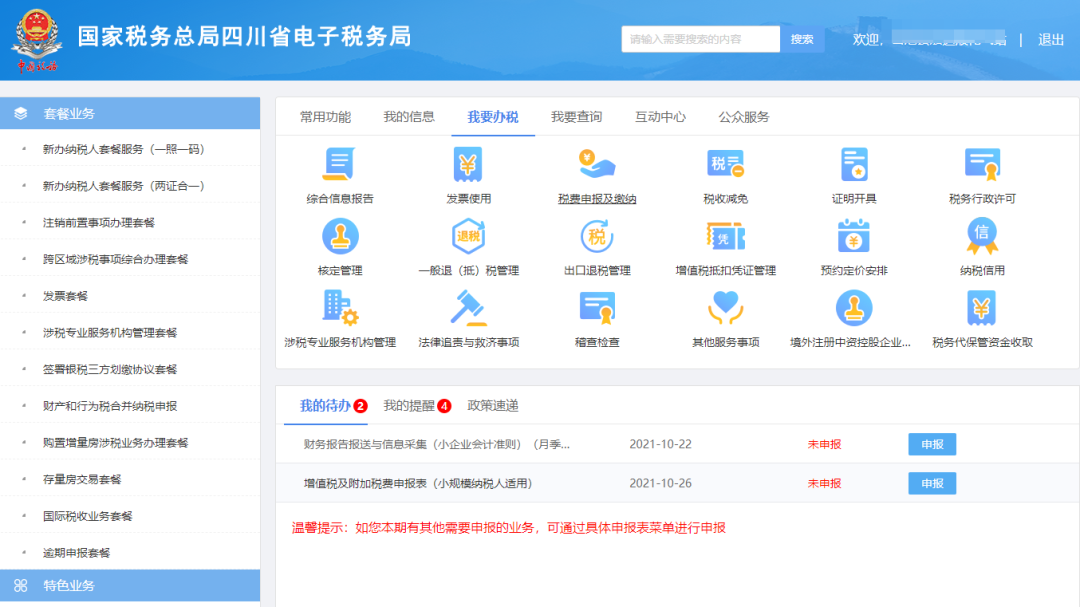Open 税收减免 icon
Screen dimensions: 1080x607
click(x=725, y=165)
